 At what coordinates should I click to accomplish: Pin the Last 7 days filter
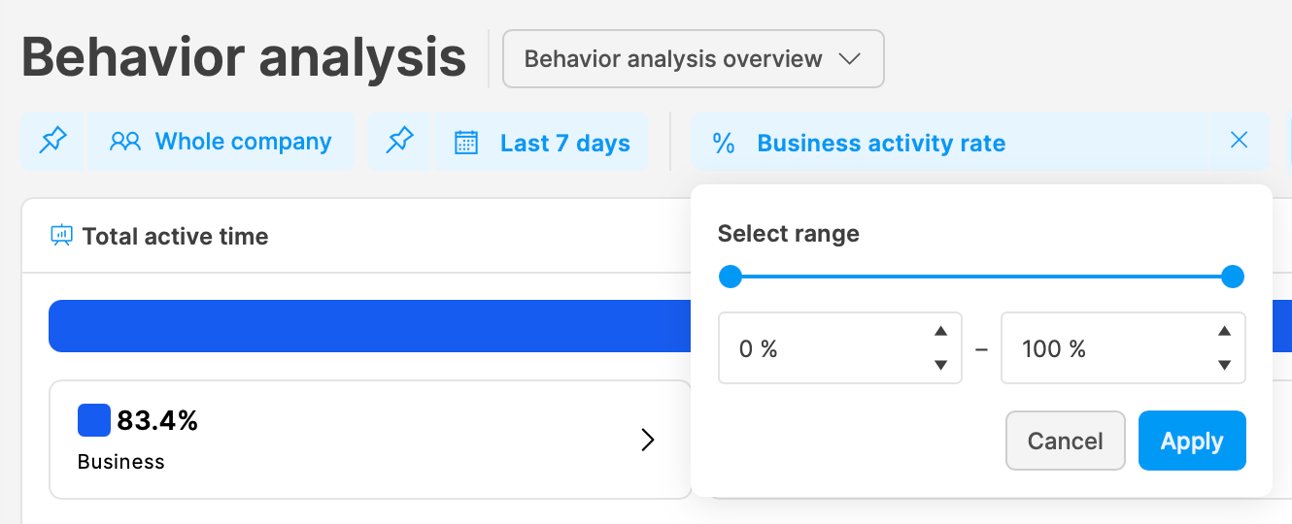coord(400,141)
